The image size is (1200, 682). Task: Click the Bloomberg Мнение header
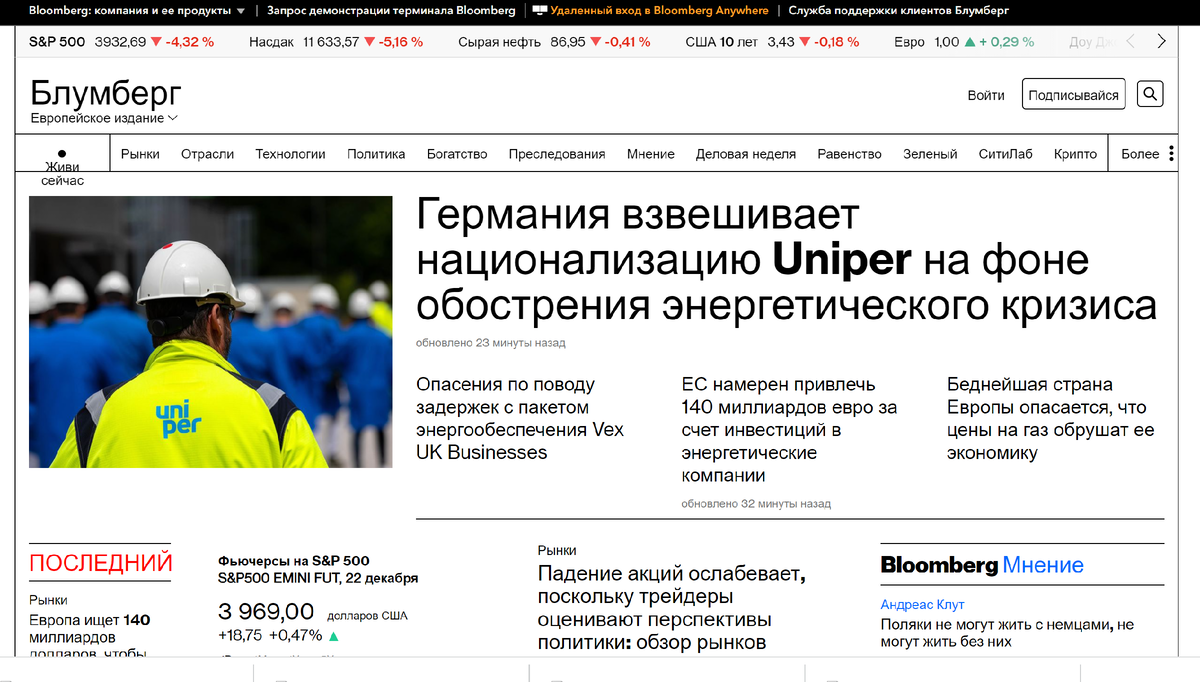pyautogui.click(x=982, y=565)
